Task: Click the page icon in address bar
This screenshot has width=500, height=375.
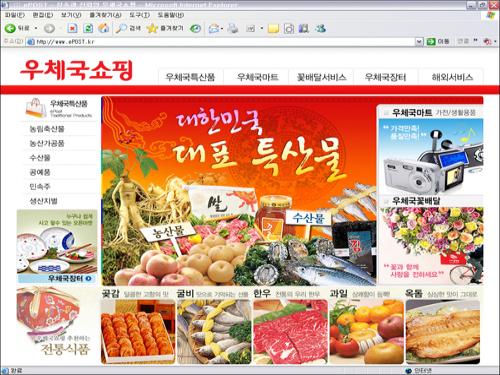Action: (31, 42)
